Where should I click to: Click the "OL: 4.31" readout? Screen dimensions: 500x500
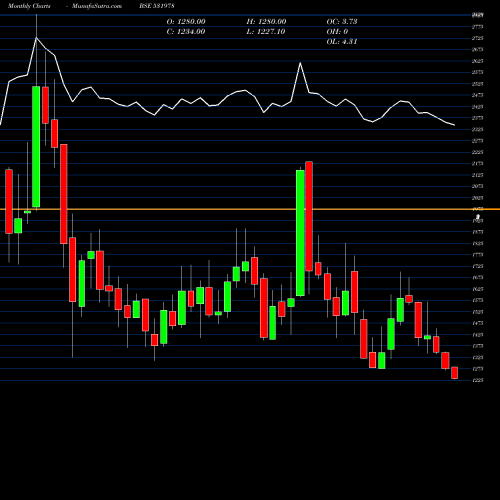(x=342, y=42)
